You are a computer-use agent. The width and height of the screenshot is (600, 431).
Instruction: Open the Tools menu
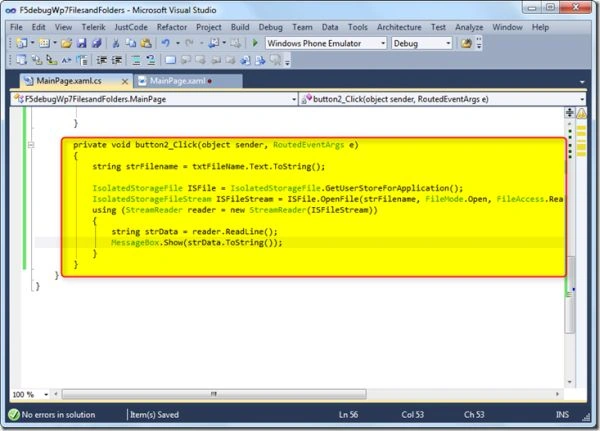click(x=357, y=27)
